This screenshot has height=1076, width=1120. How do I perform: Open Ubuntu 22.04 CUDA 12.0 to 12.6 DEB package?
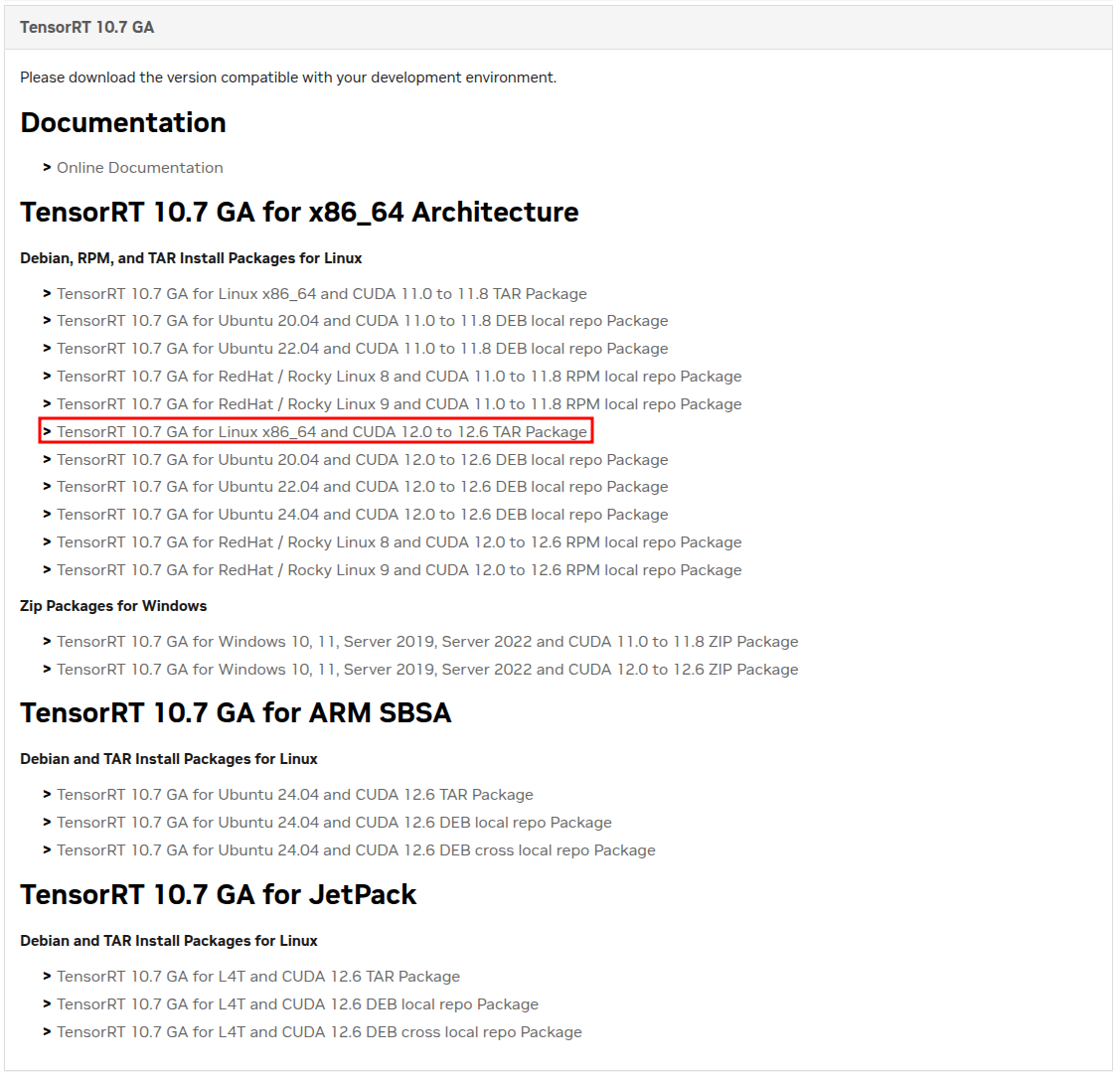coord(363,487)
